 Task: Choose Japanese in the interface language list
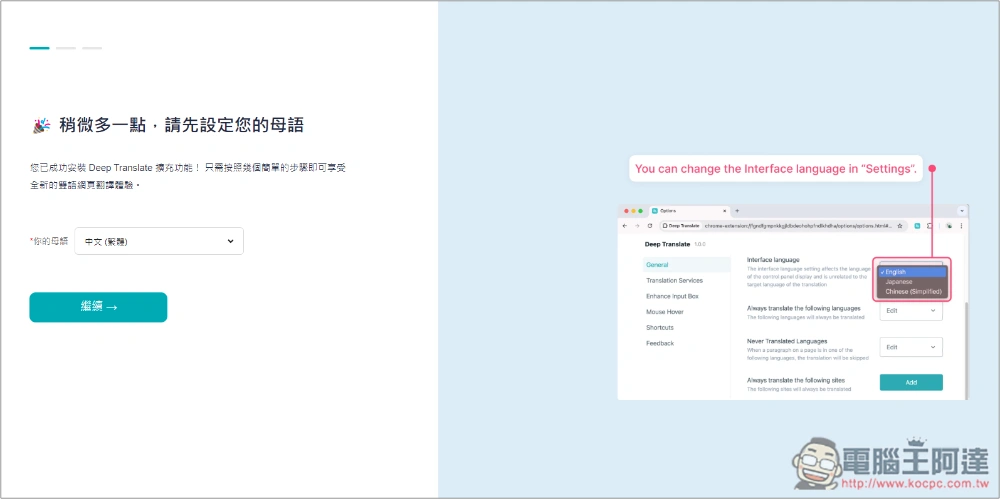[898, 282]
